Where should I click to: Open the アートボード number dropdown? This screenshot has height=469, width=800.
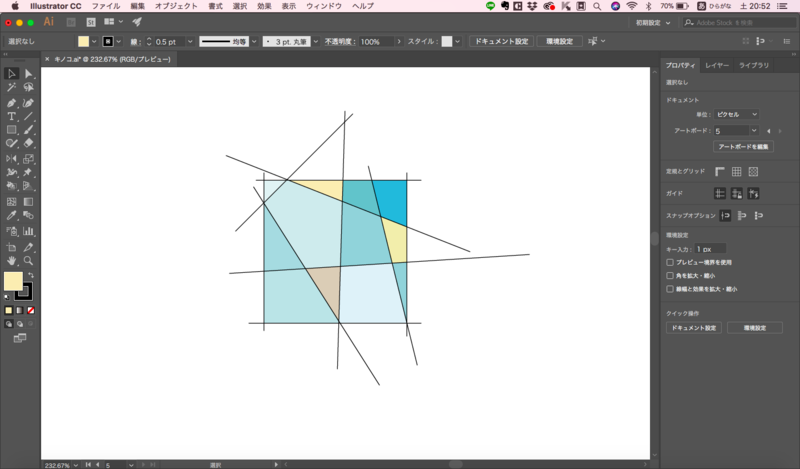pos(754,131)
